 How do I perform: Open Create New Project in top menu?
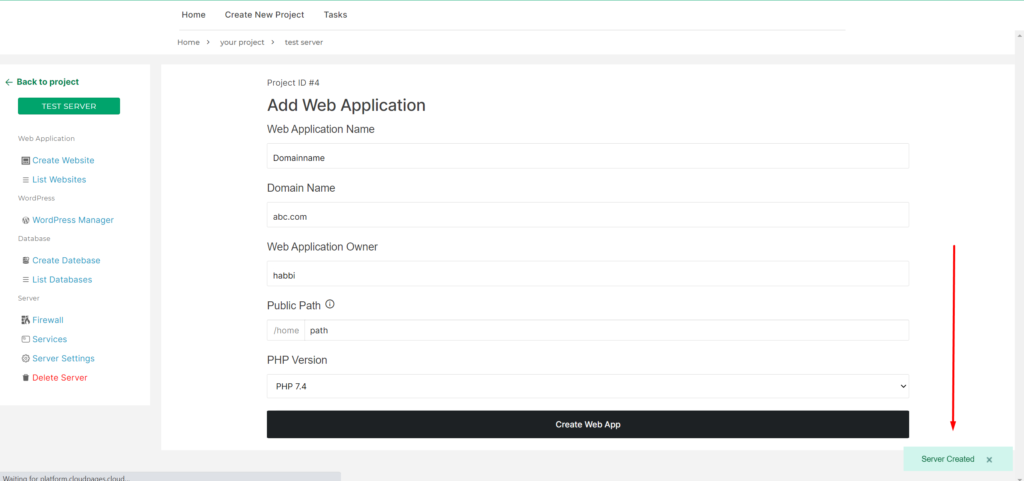coord(264,14)
